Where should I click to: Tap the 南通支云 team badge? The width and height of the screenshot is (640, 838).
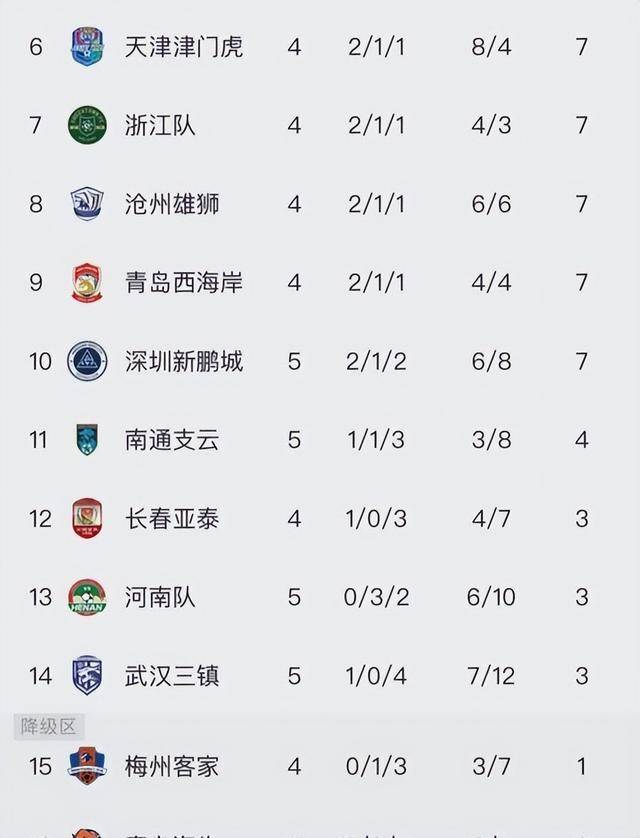tap(87, 440)
